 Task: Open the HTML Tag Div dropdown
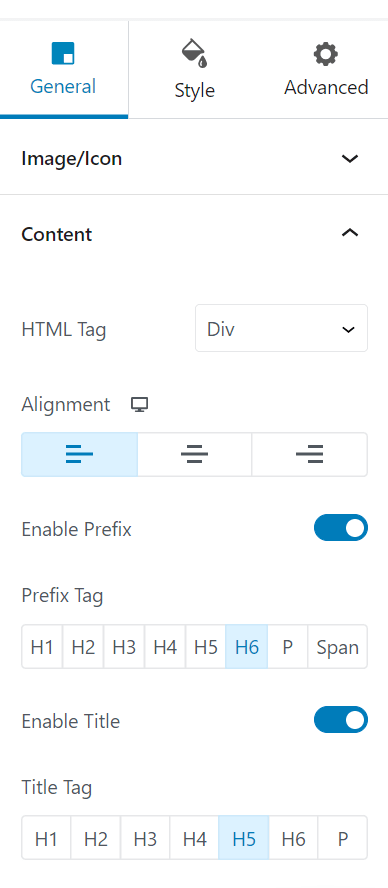point(282,328)
